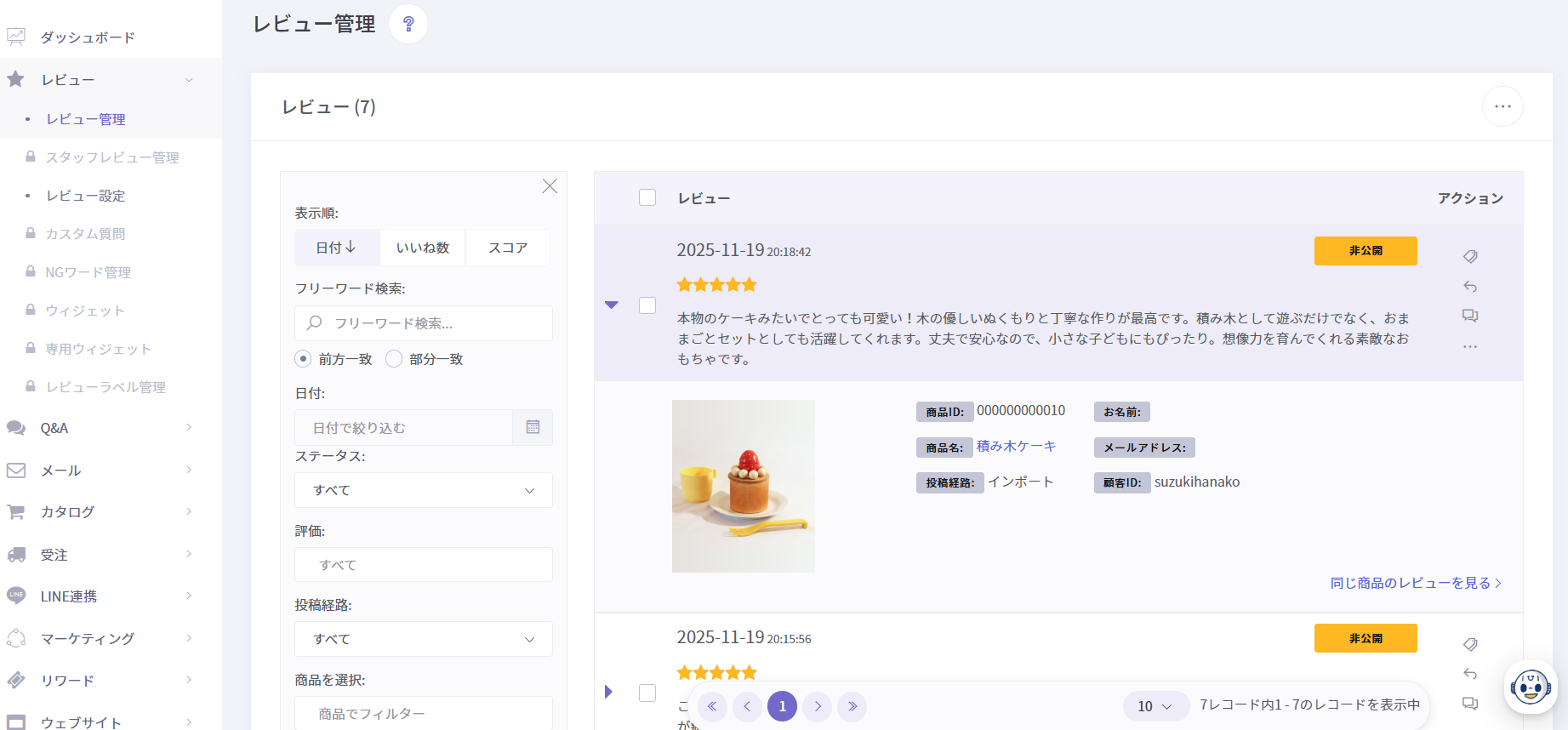Collapse the first review's detail triangle
This screenshot has width=1568, height=730.
611,305
